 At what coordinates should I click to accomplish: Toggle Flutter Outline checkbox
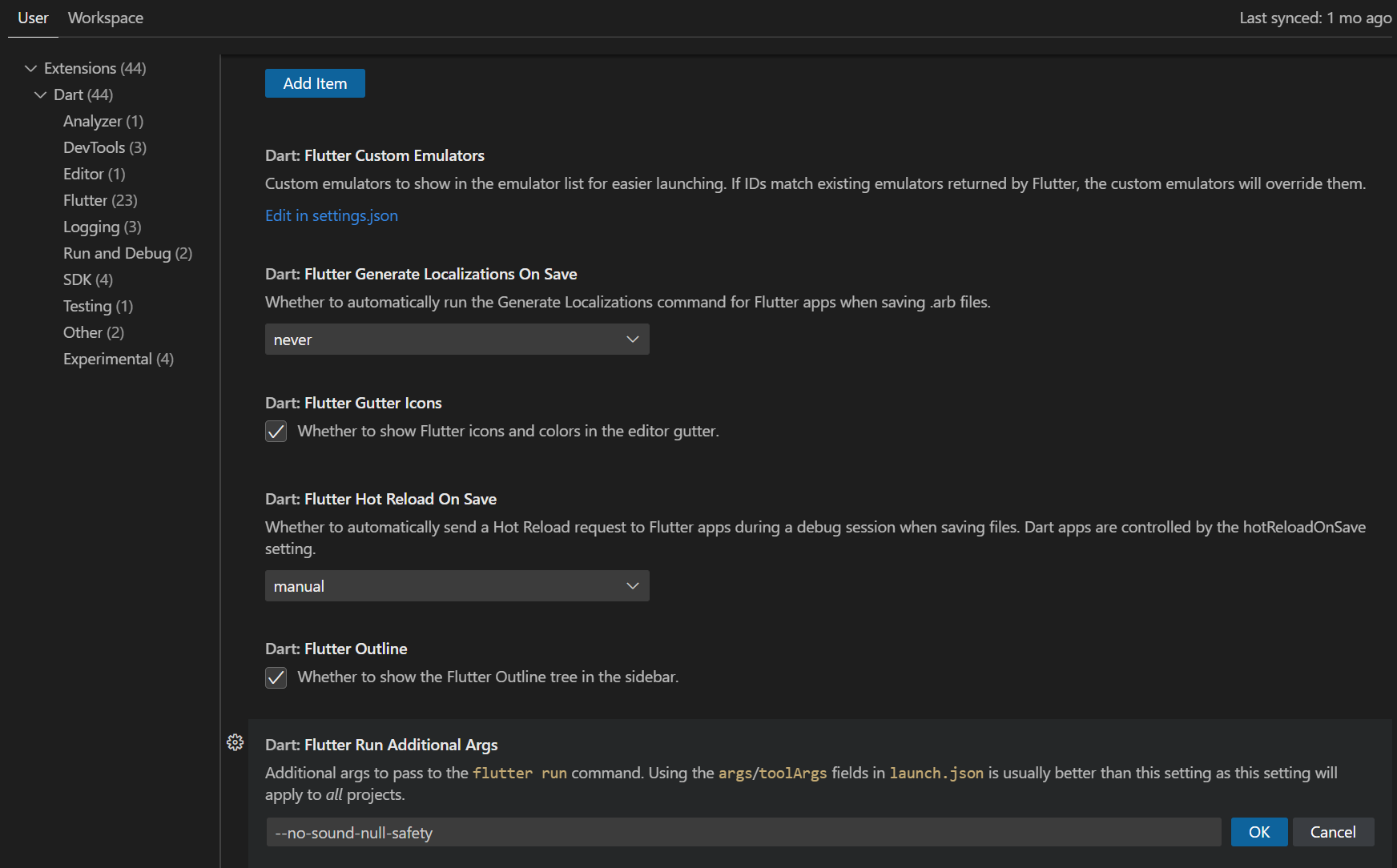(276, 677)
